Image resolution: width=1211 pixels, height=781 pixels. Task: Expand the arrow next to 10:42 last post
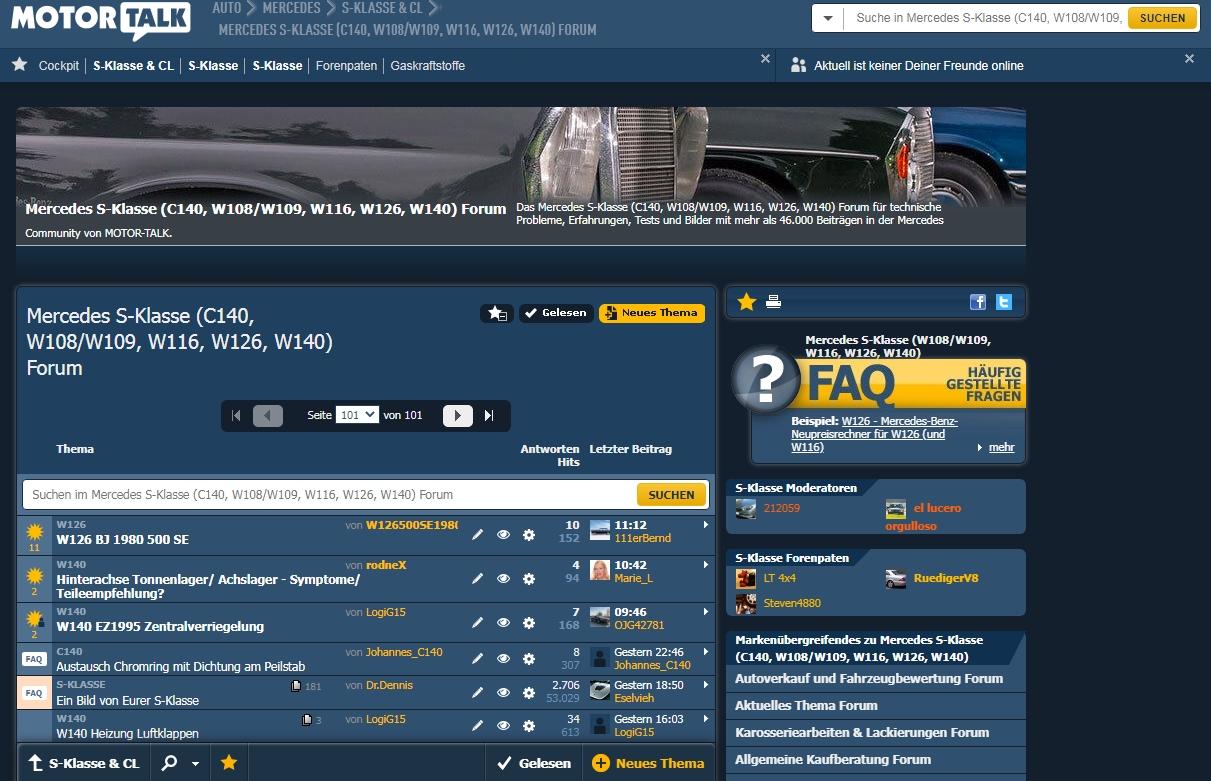click(706, 565)
